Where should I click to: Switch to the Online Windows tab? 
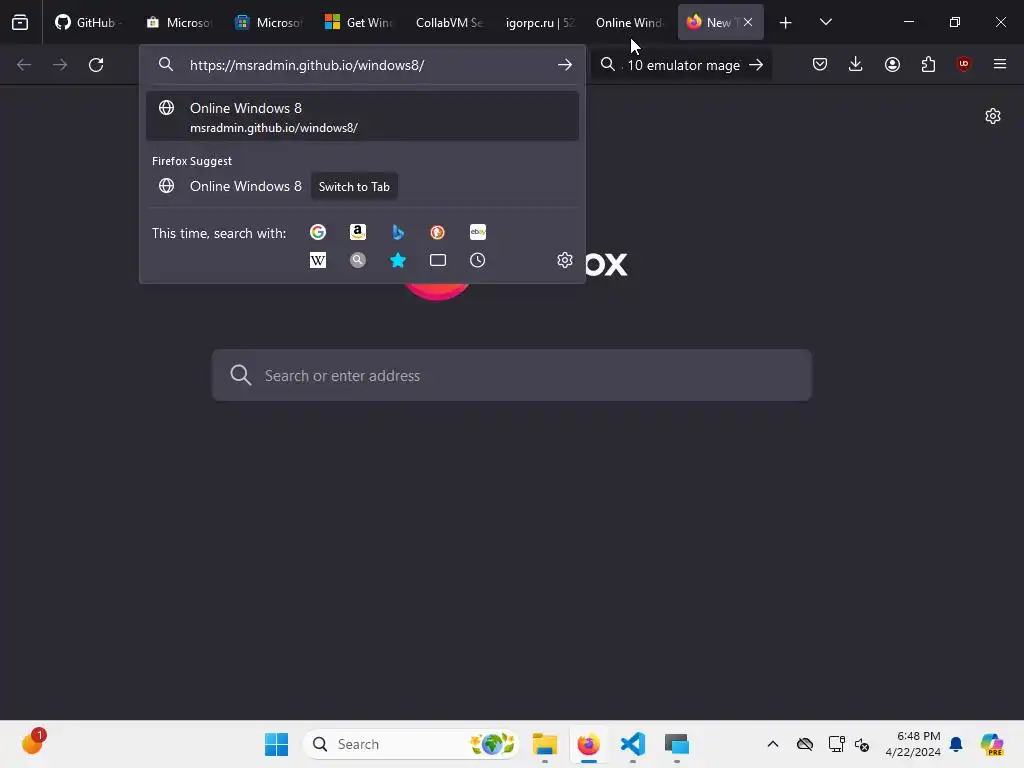tap(629, 22)
